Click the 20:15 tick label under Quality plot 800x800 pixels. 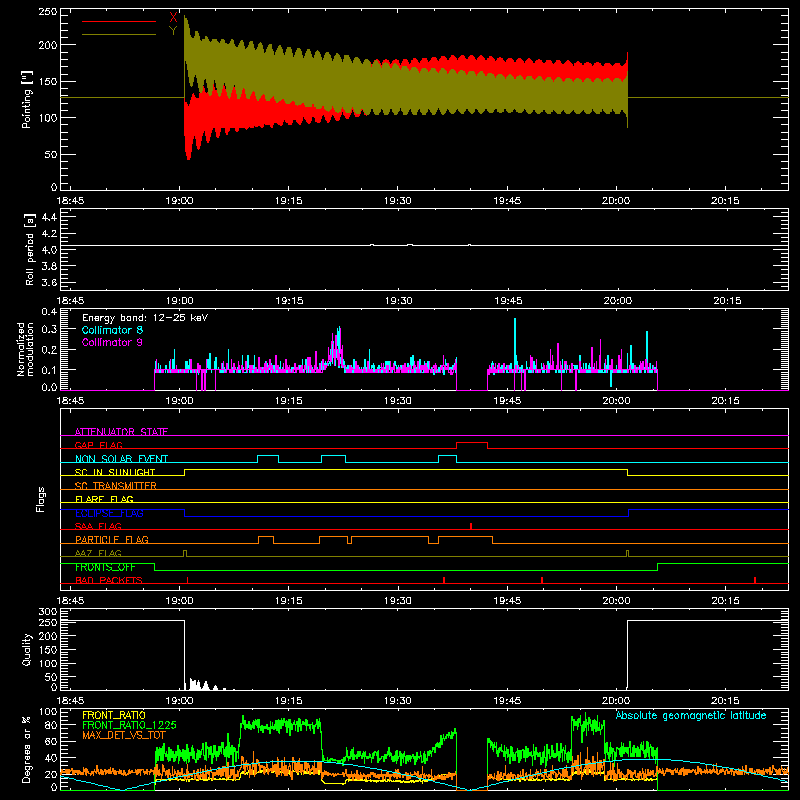(725, 701)
